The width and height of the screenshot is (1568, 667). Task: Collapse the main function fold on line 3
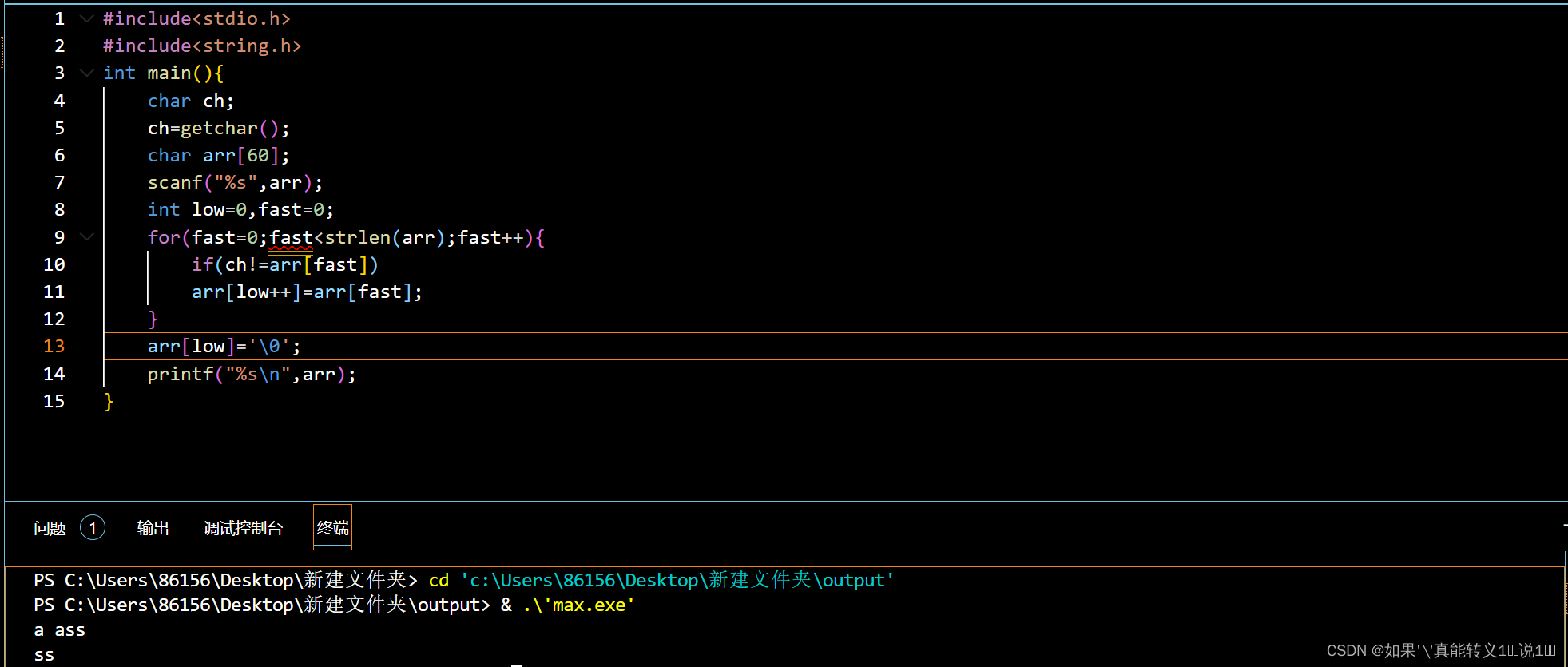pos(87,73)
